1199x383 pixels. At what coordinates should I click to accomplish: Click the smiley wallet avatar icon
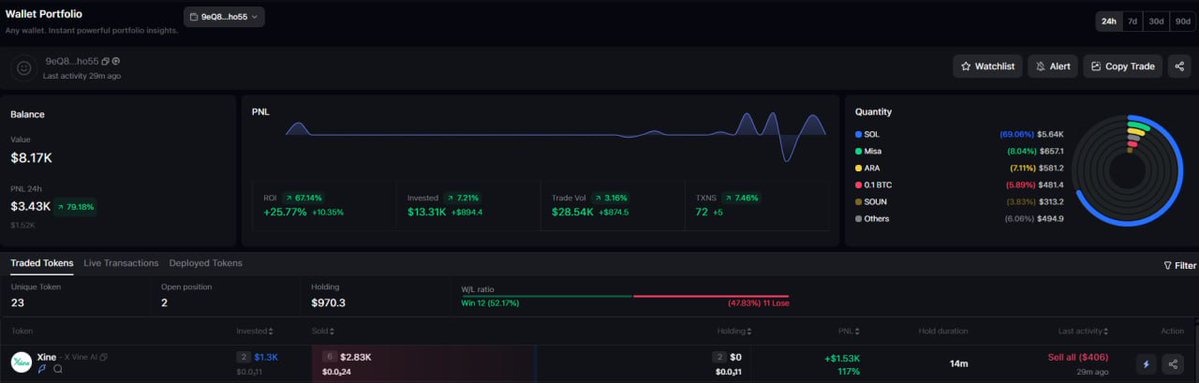pos(24,67)
